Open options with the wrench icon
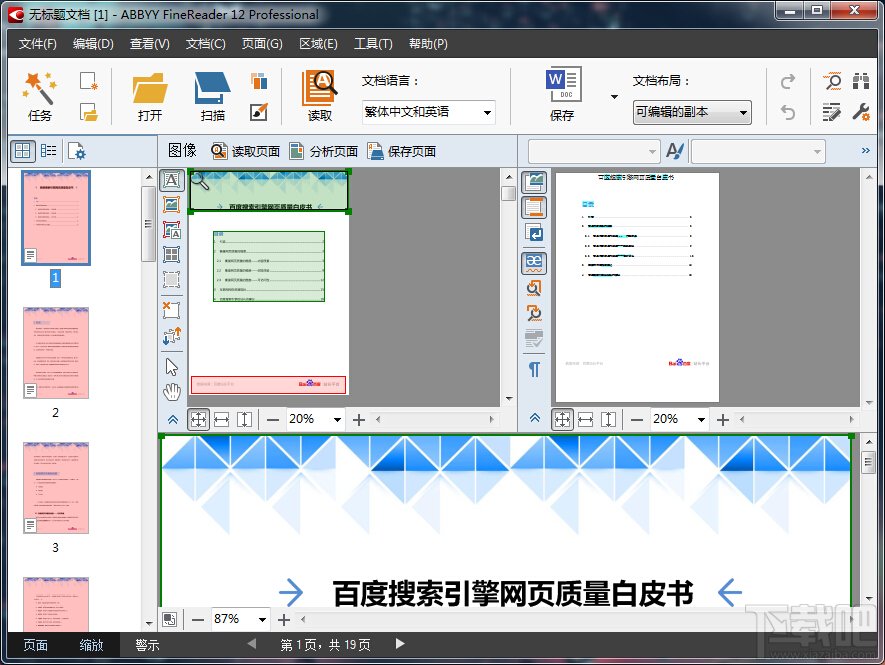Screen dimensions: 885x665 pyautogui.click(x=861, y=112)
